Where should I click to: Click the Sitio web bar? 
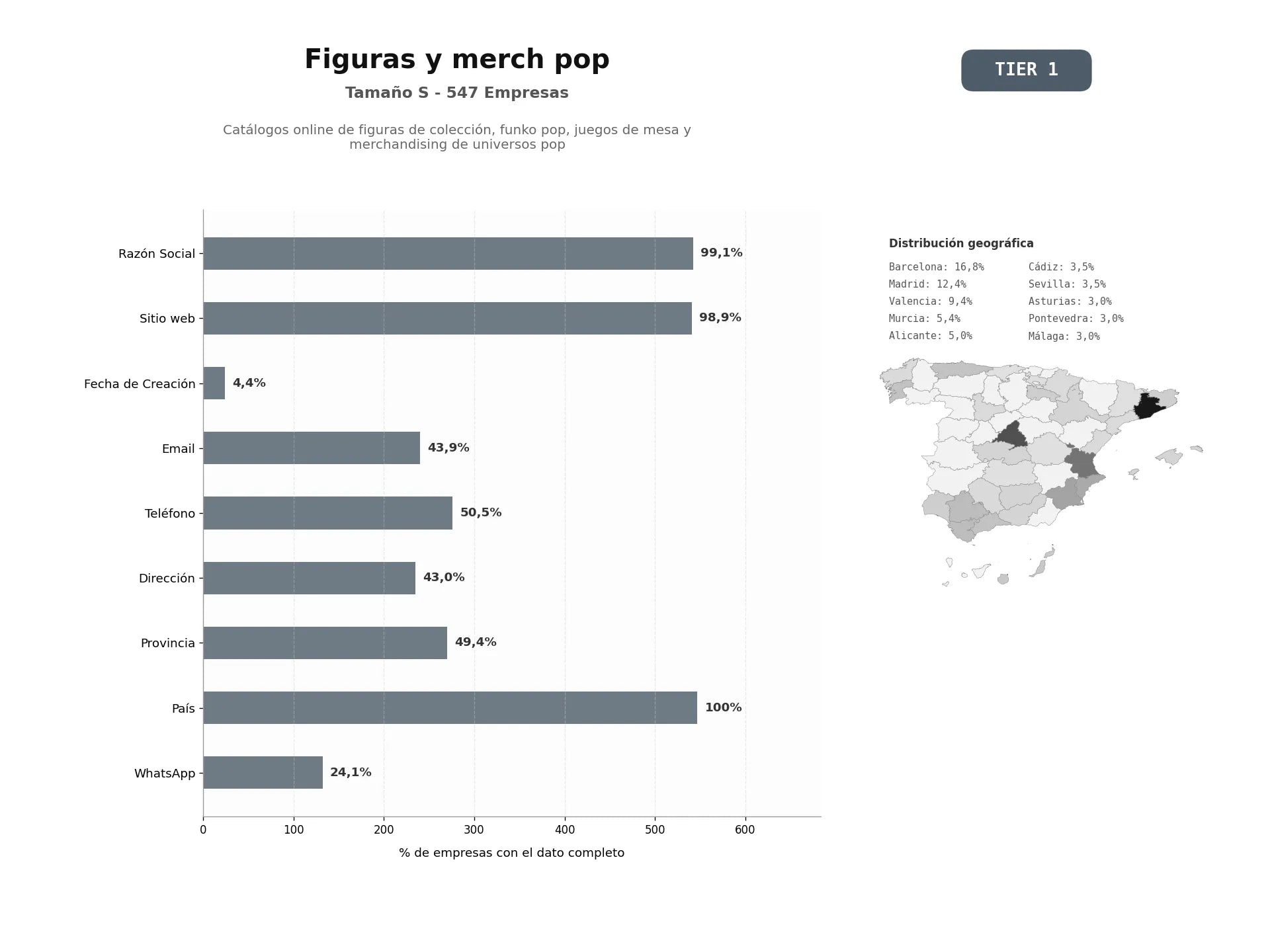point(447,318)
